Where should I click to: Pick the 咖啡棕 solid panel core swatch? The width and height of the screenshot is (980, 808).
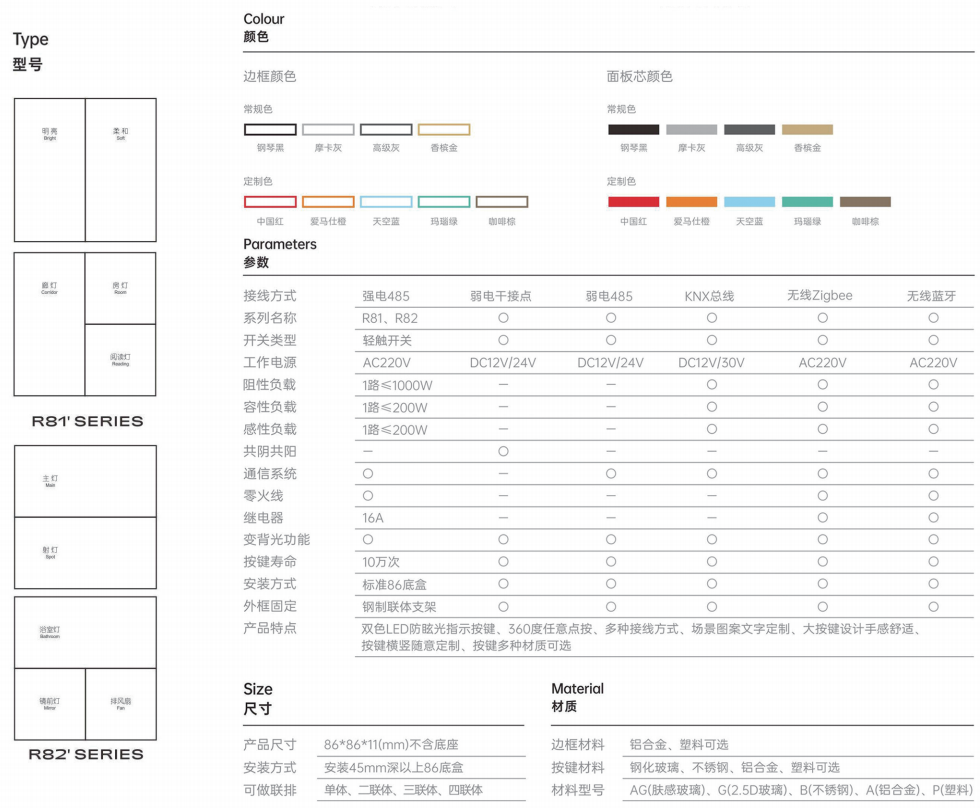[865, 202]
